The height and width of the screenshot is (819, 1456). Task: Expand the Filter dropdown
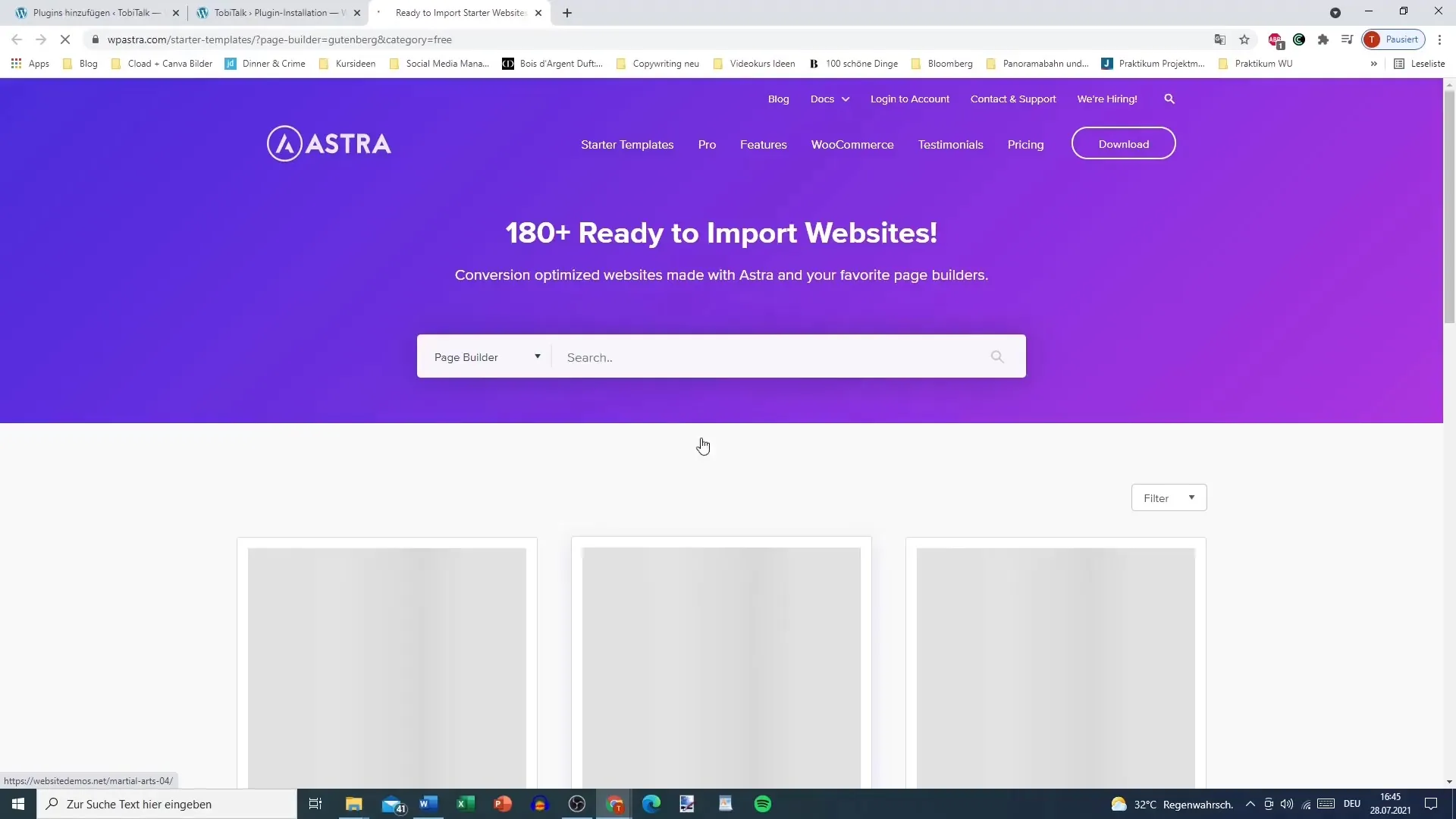[1169, 498]
